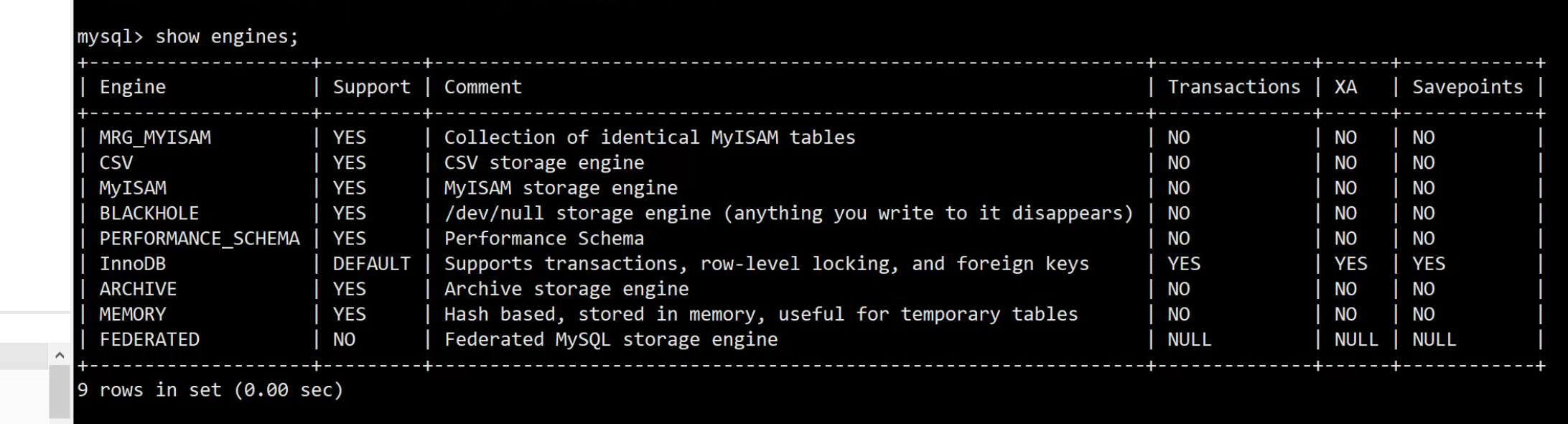Click the Support column header

point(371,87)
